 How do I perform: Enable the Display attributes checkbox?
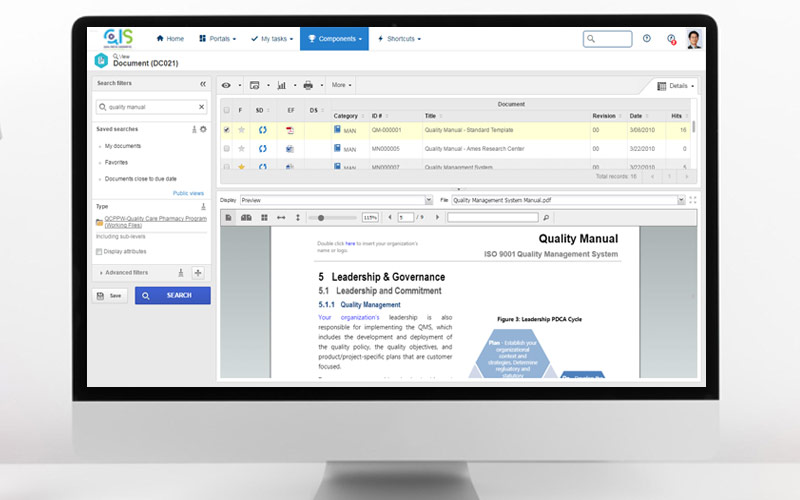coord(99,252)
